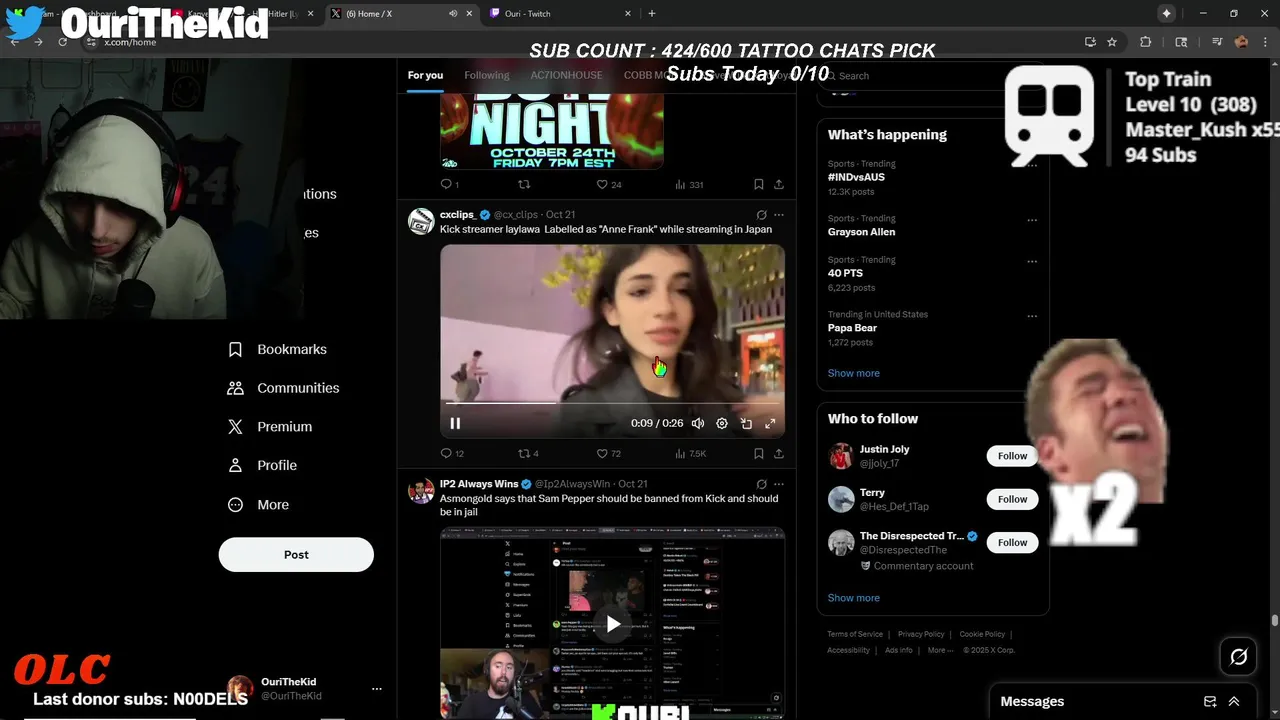Open the Privacy Policy link
The image size is (1280, 720).
click(921, 634)
